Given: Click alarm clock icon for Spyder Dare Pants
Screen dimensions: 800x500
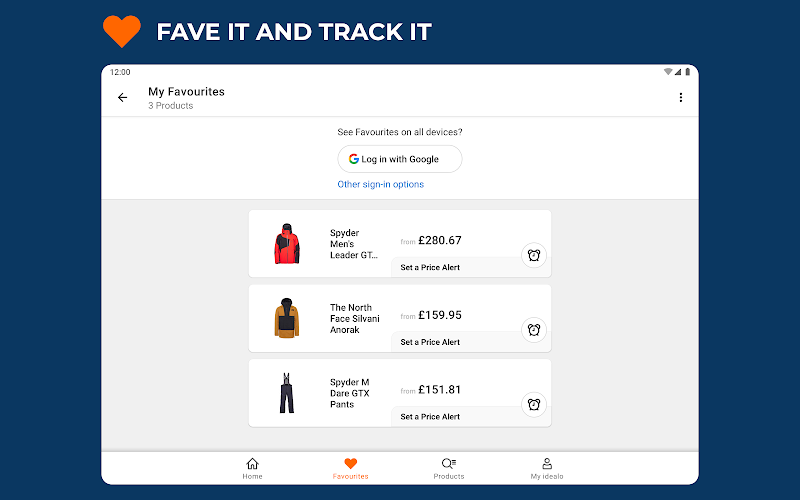Looking at the screenshot, I should click(534, 404).
